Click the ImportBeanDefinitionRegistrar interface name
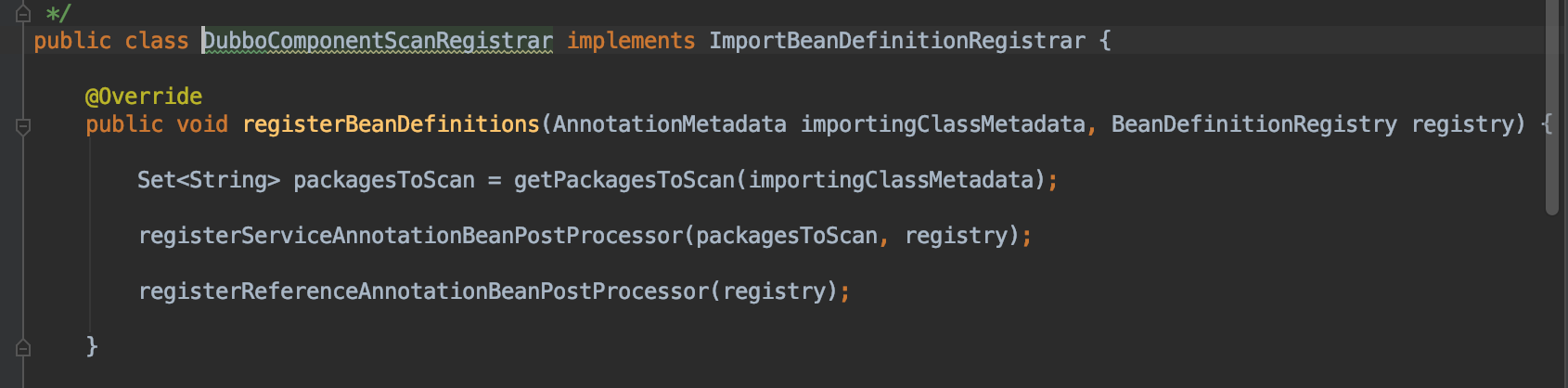 [896, 41]
